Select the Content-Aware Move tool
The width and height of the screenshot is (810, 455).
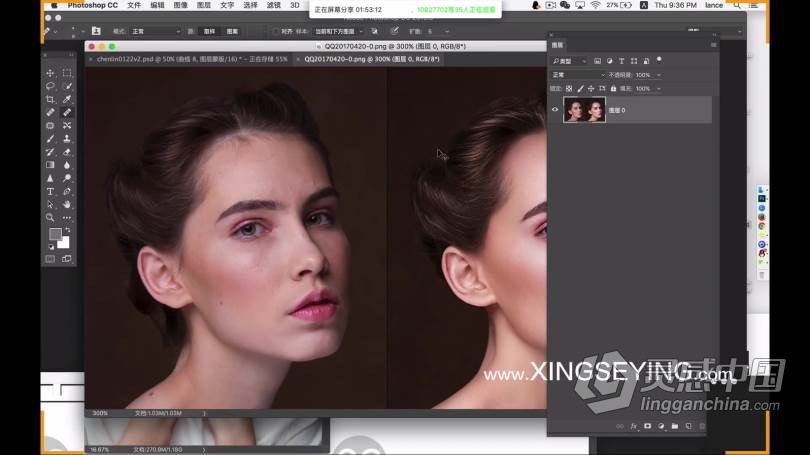click(67, 125)
